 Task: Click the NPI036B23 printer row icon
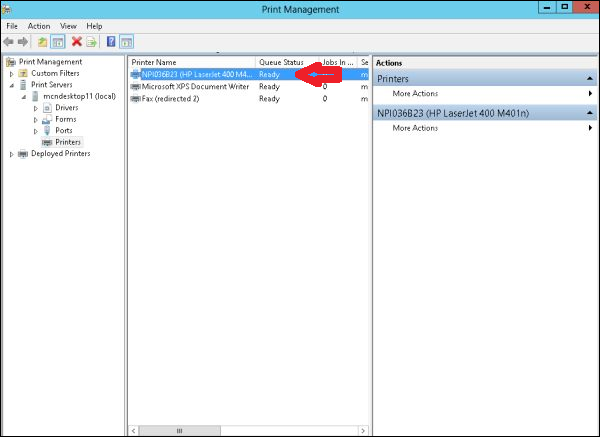(135, 74)
